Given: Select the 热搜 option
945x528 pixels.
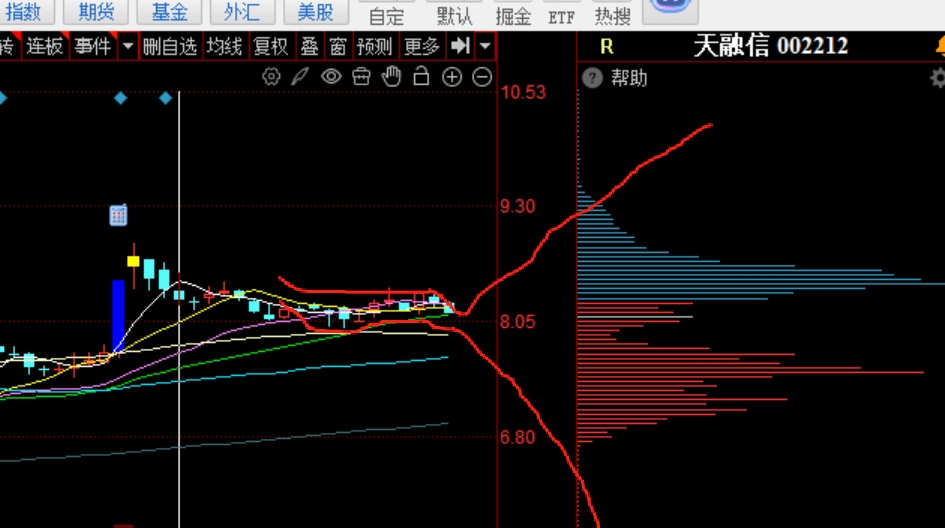Looking at the screenshot, I should click(612, 16).
